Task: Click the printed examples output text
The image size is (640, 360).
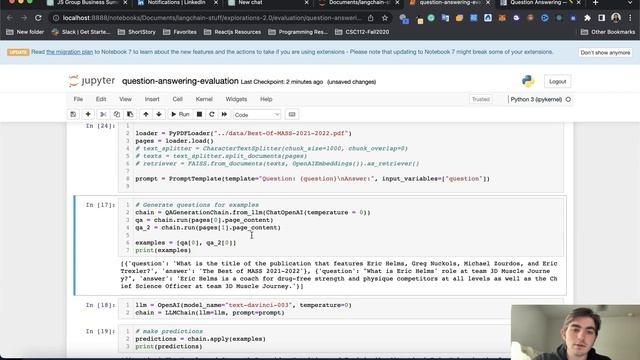Action: coord(340,275)
